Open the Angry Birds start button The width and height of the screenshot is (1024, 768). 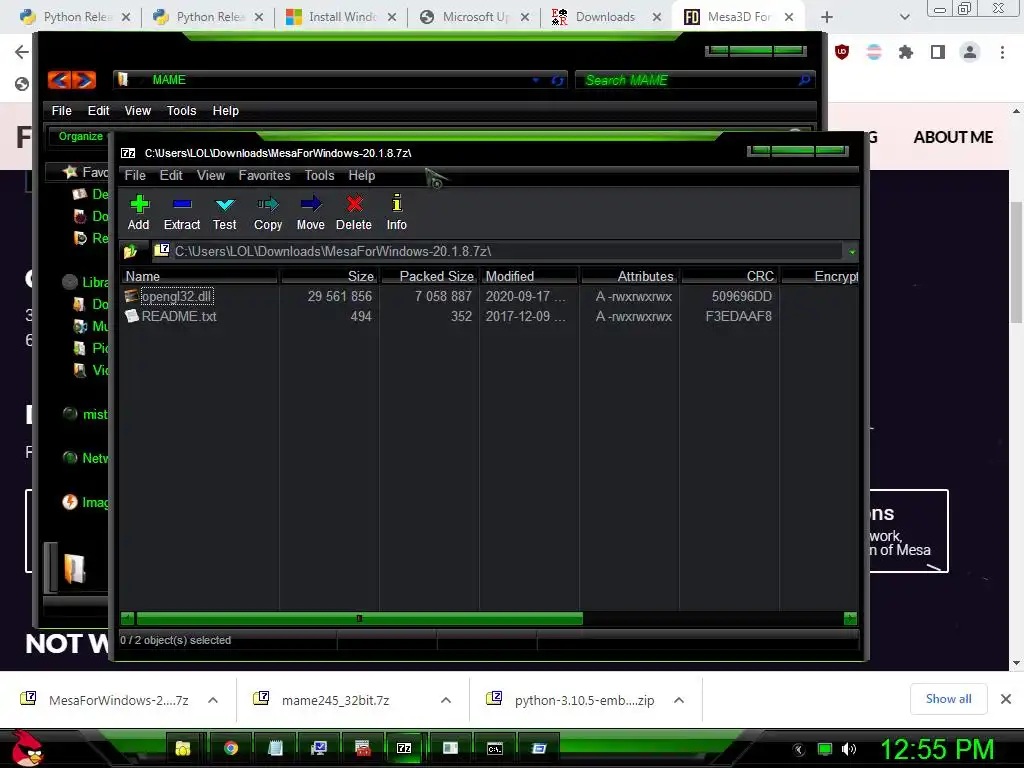pos(27,748)
